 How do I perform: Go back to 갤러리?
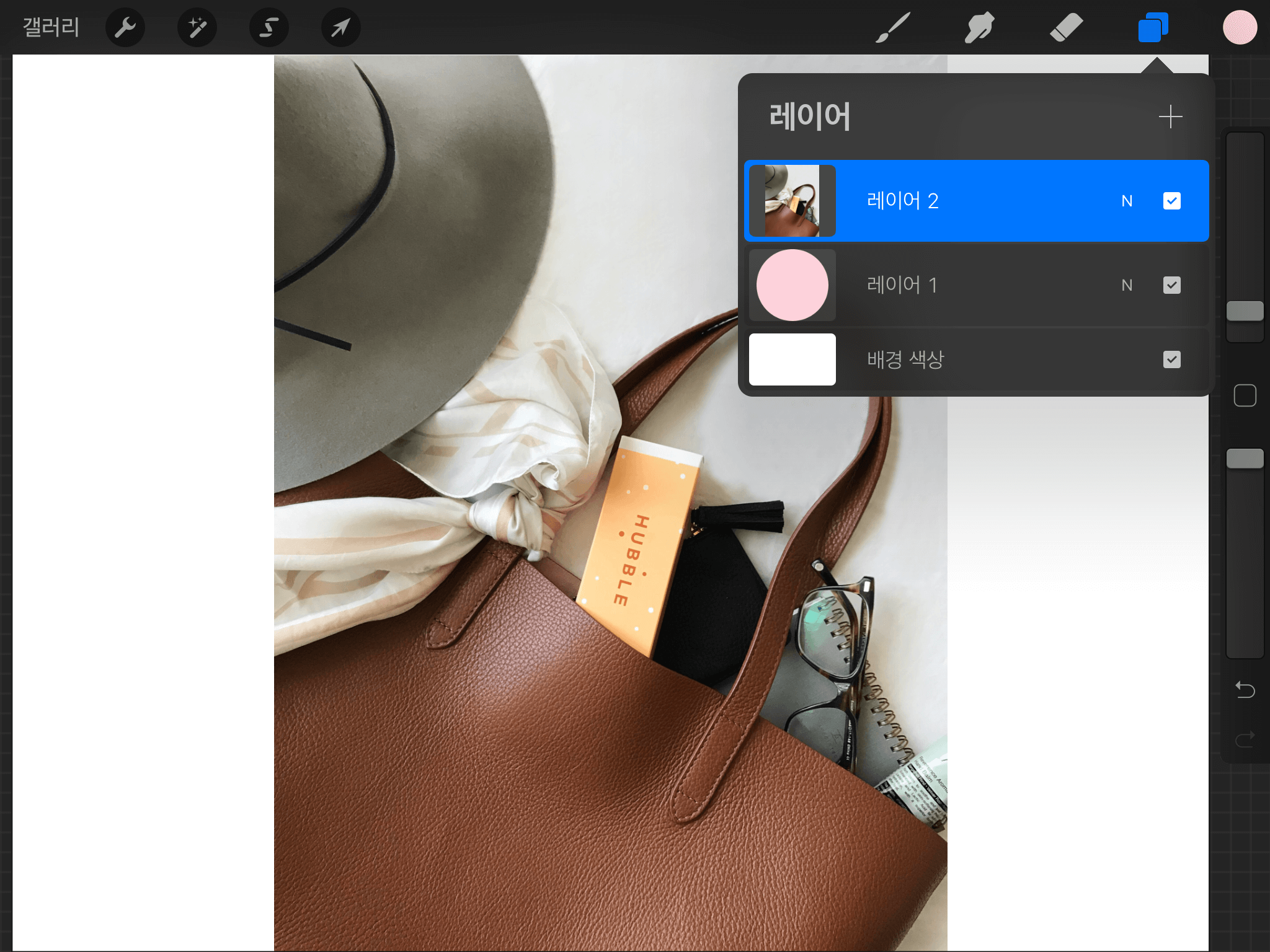(x=51, y=27)
